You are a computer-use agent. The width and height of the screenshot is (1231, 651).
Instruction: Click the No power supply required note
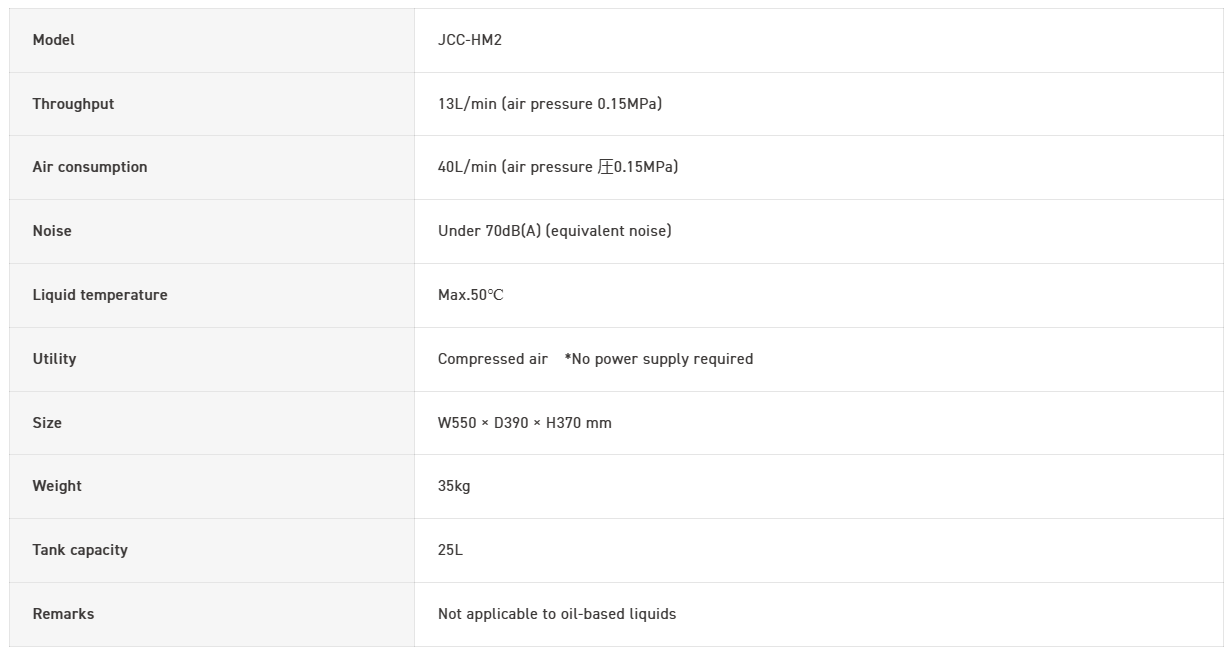pos(659,359)
